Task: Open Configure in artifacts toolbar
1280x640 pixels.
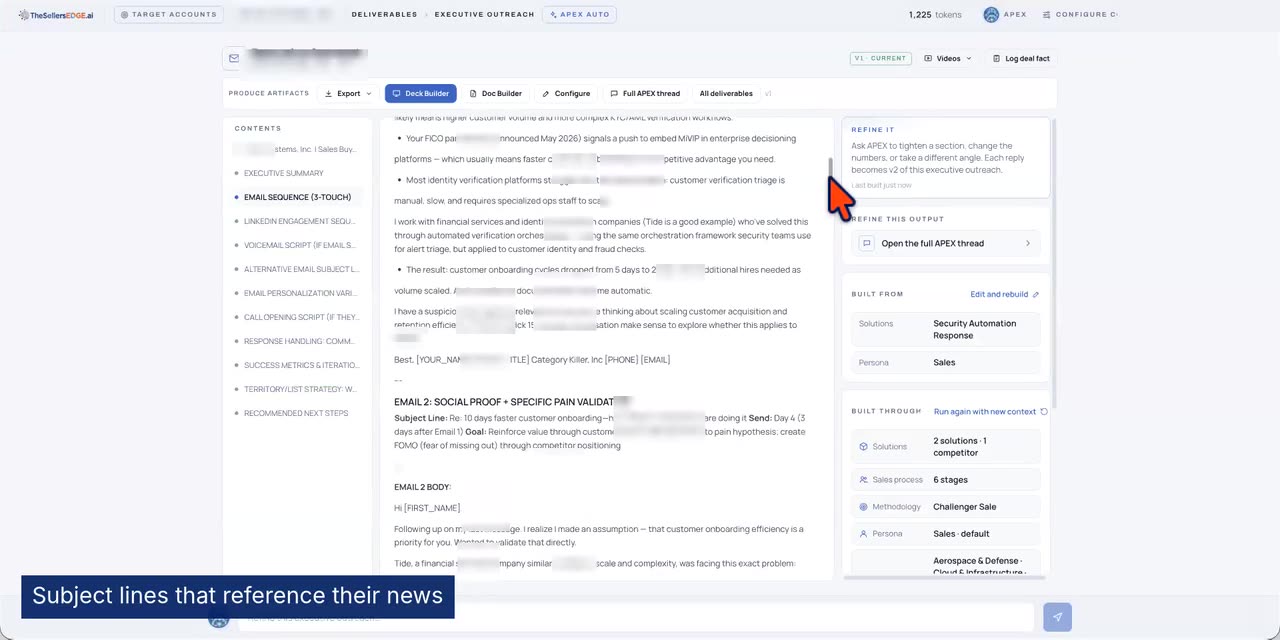Action: click(x=566, y=93)
